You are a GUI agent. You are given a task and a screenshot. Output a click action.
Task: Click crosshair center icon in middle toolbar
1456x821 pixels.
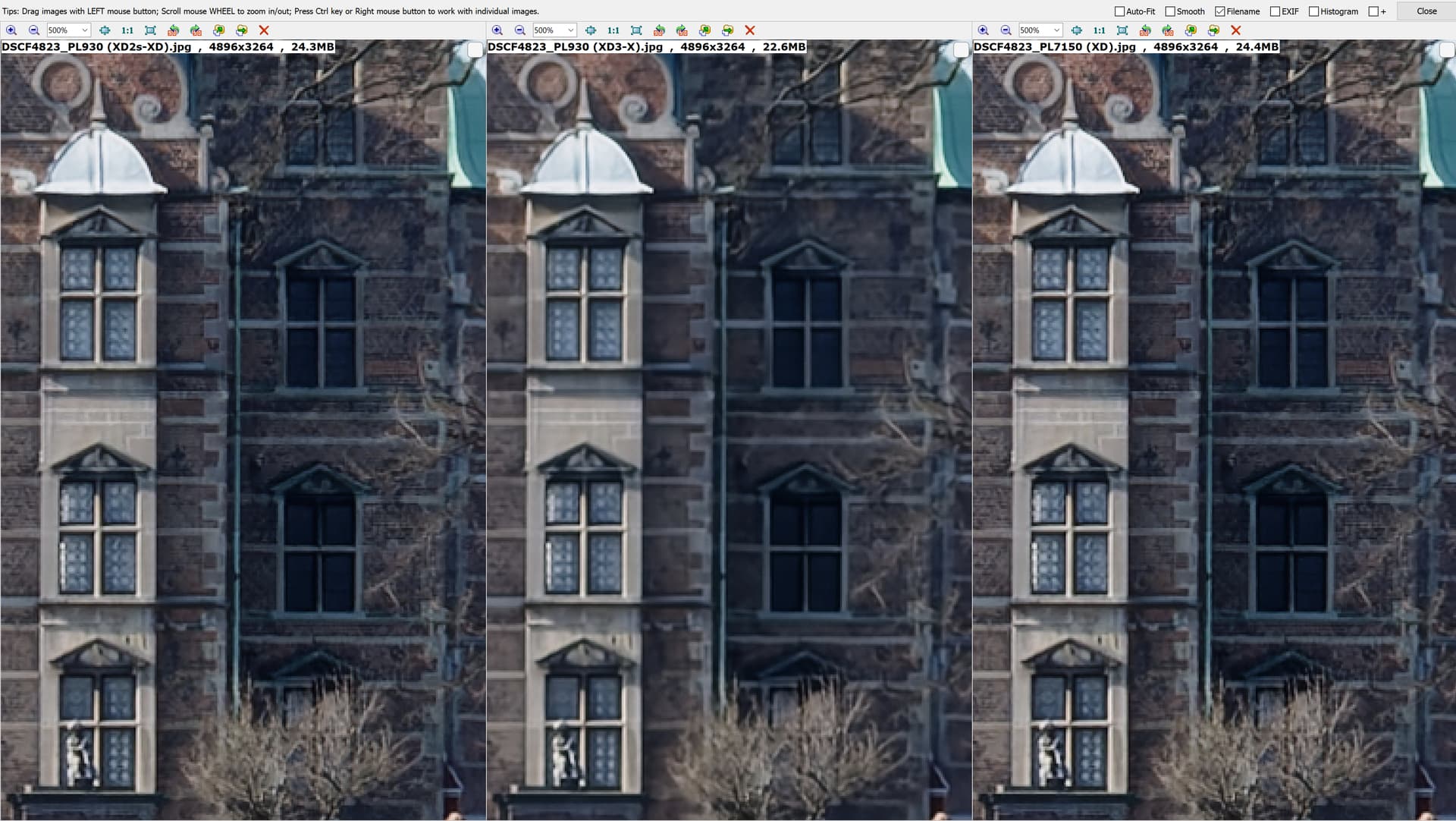point(590,30)
